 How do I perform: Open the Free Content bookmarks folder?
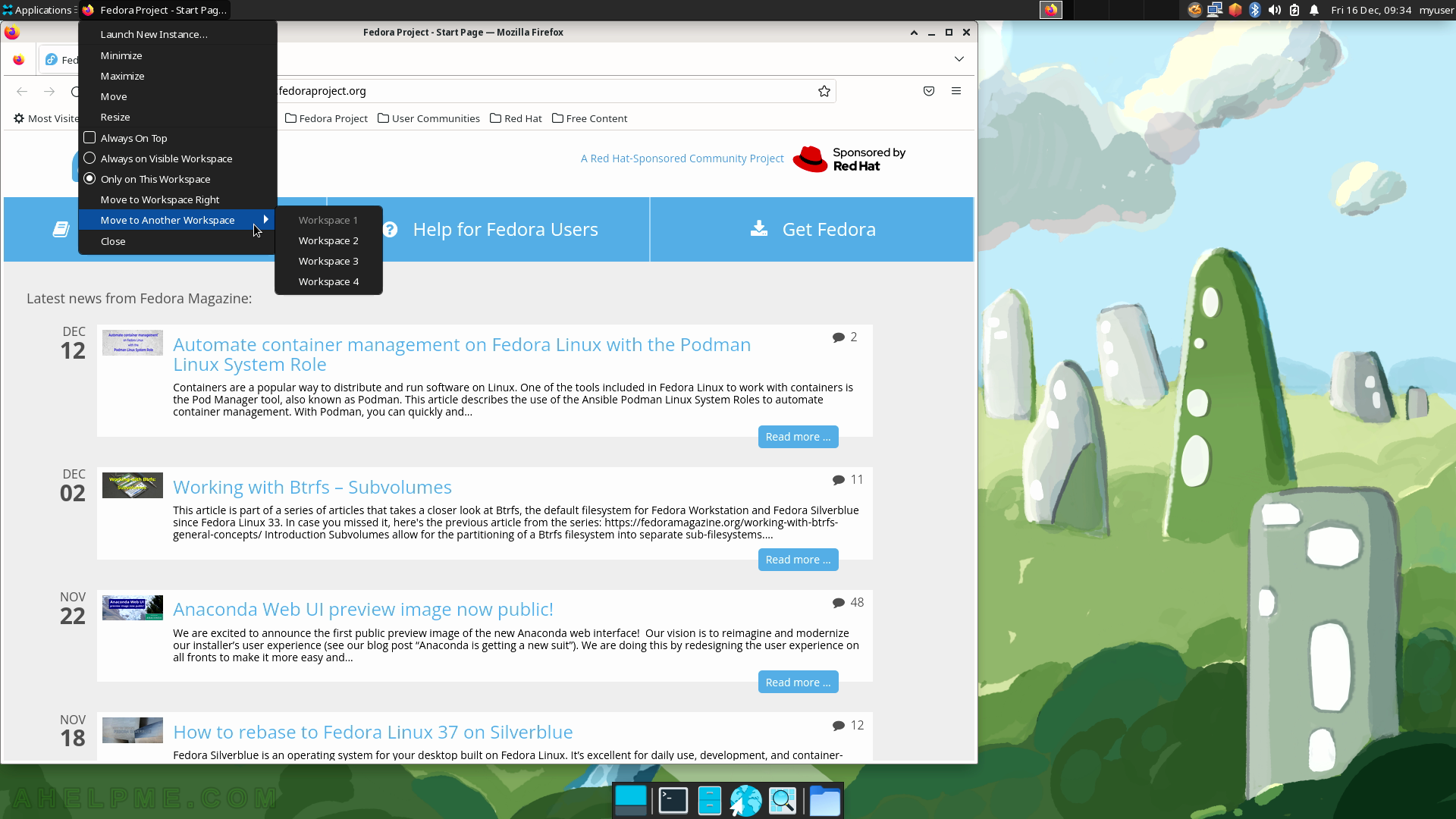[x=589, y=118]
